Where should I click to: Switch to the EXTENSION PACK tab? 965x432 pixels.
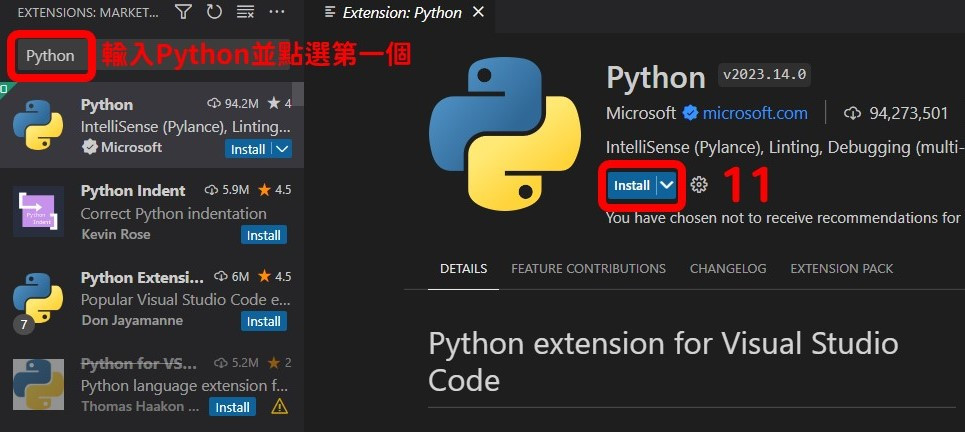tap(841, 269)
